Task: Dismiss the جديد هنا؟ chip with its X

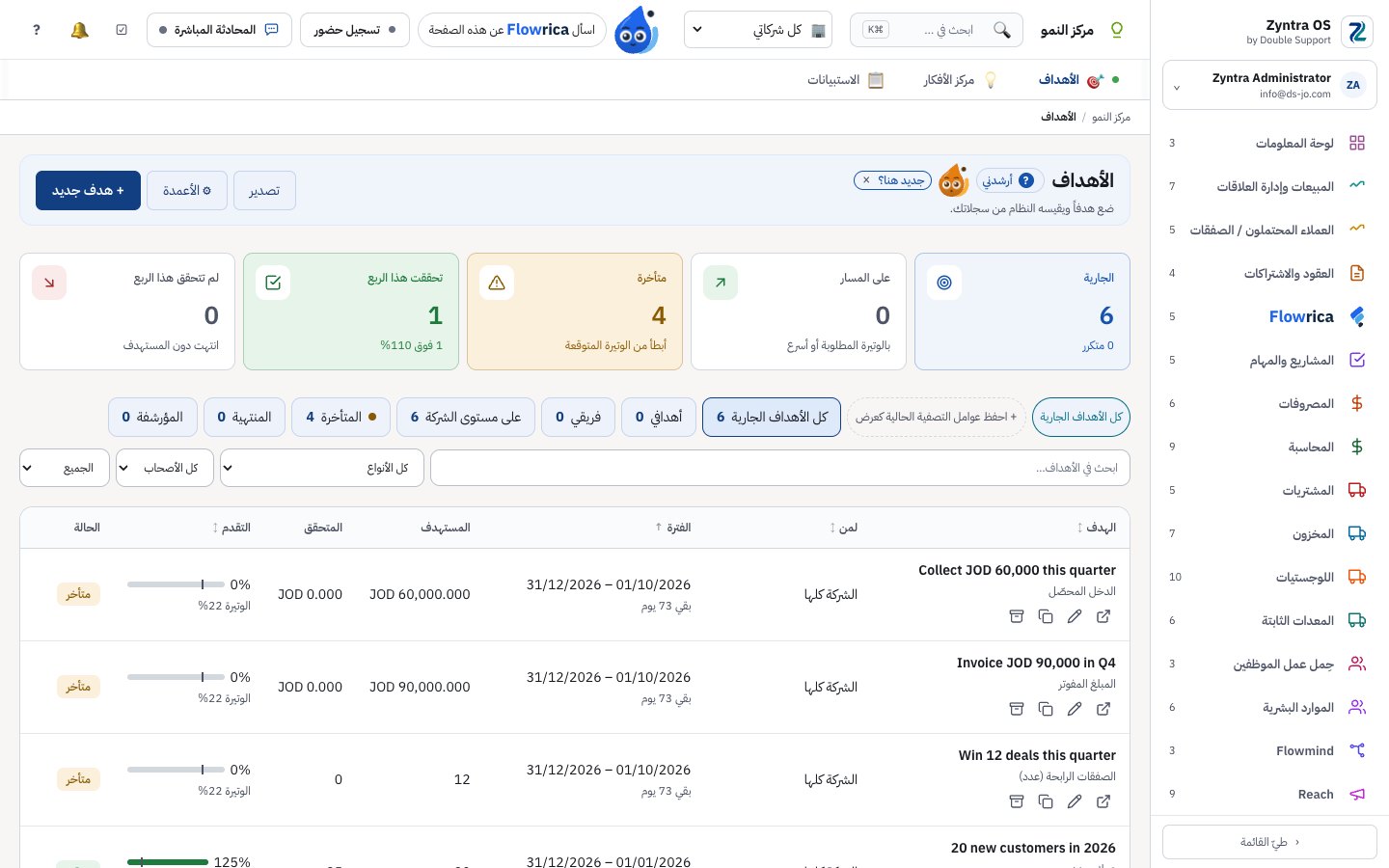Action: point(866,180)
